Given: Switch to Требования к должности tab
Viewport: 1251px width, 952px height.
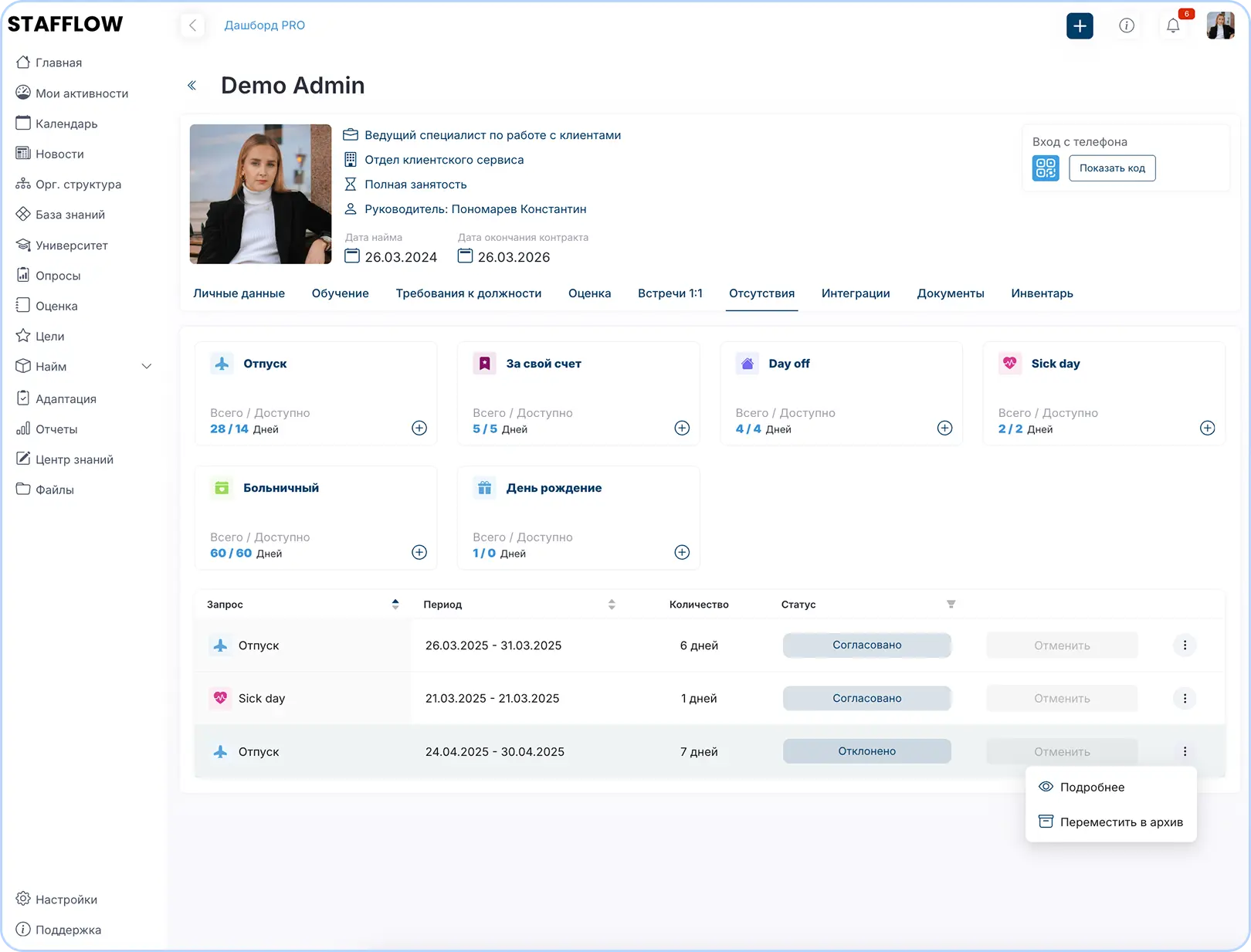Looking at the screenshot, I should [x=469, y=293].
